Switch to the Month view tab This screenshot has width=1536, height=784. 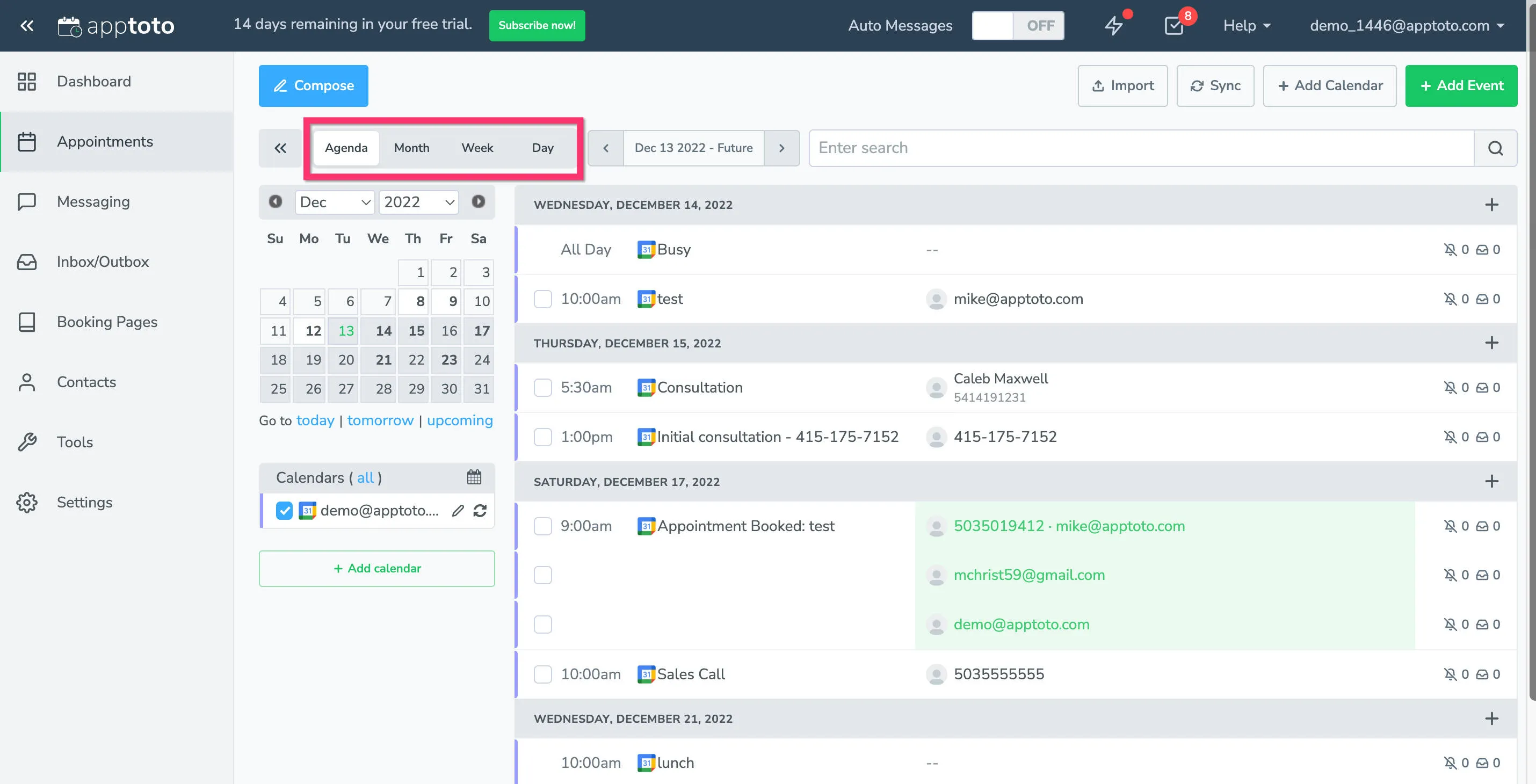point(411,148)
